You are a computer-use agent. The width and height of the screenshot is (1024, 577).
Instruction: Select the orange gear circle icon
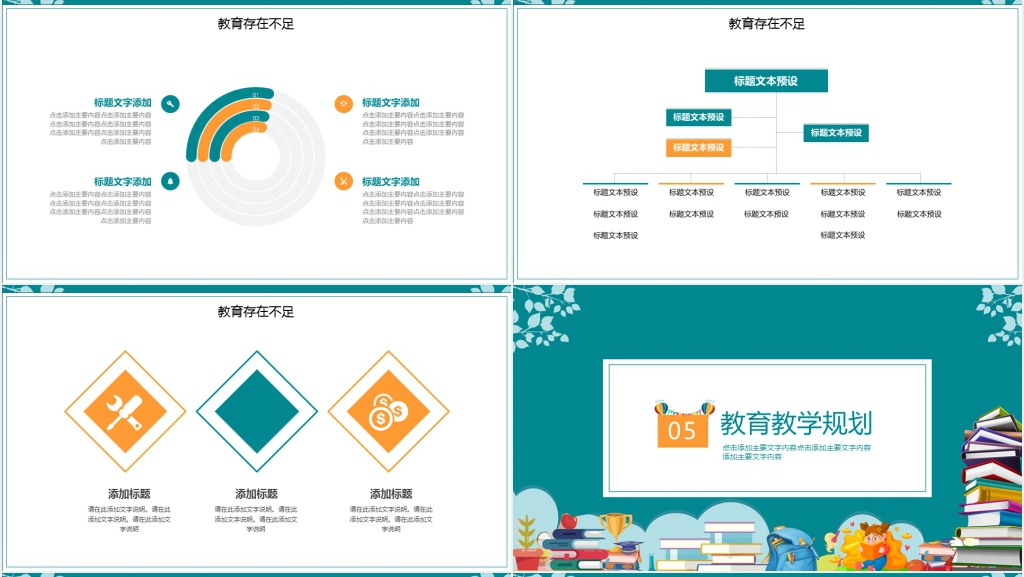tap(343, 103)
